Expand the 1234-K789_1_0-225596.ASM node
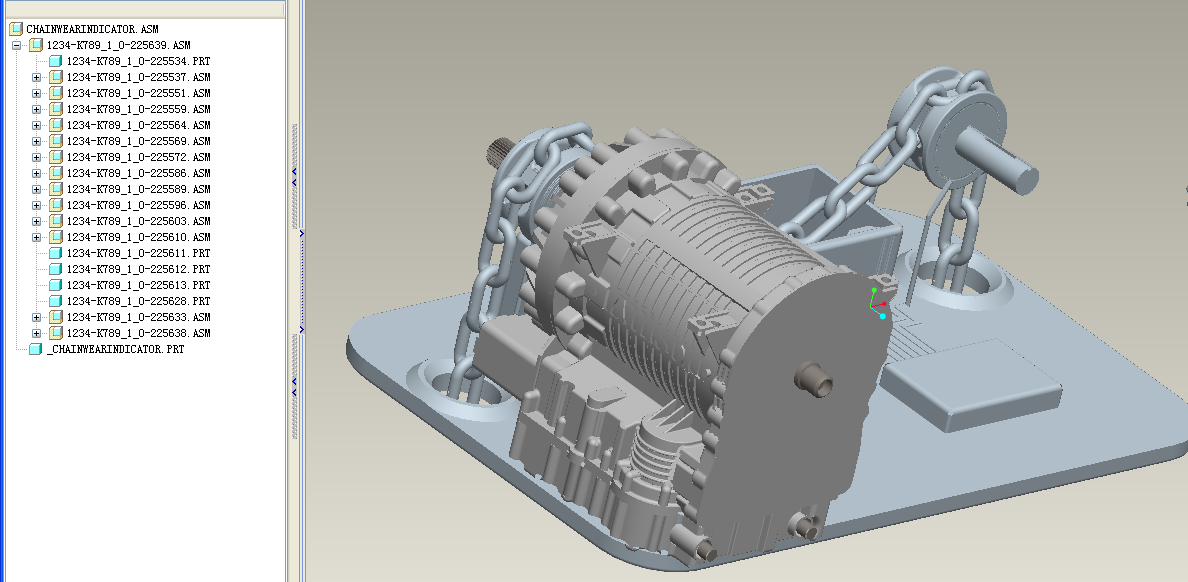The image size is (1188, 582). (36, 205)
